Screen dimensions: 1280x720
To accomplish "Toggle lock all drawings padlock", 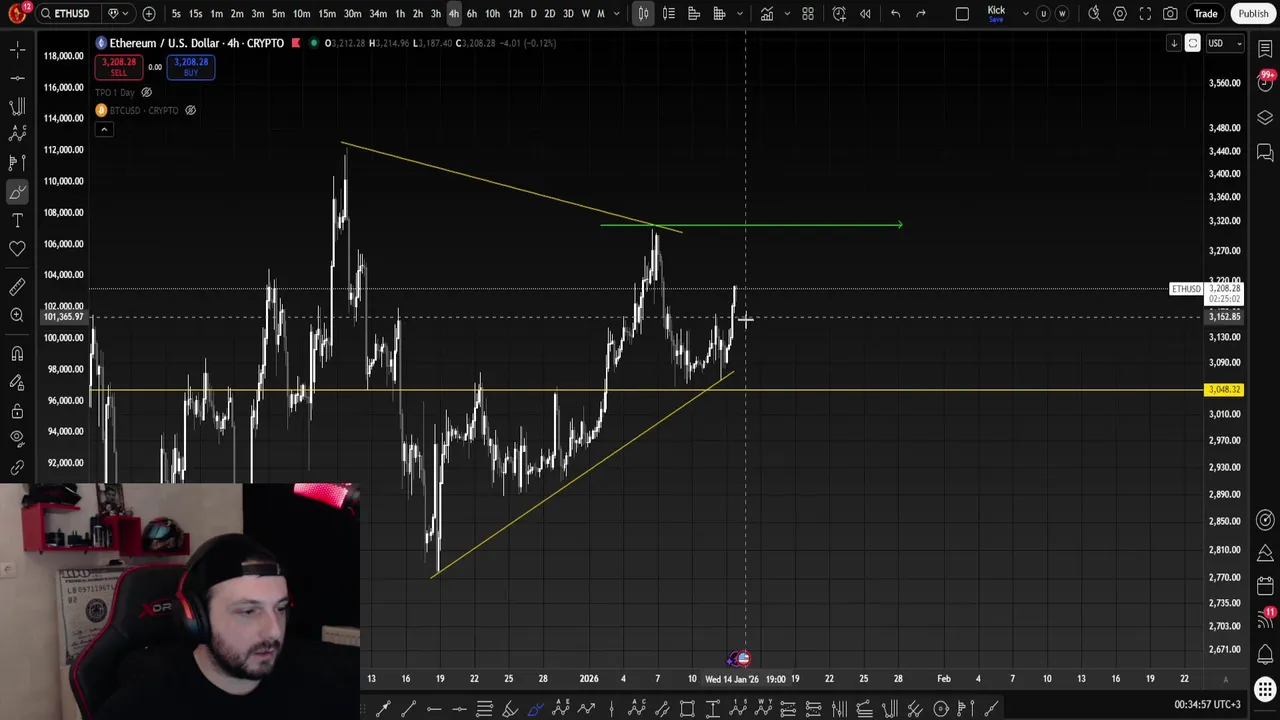I will (17, 411).
